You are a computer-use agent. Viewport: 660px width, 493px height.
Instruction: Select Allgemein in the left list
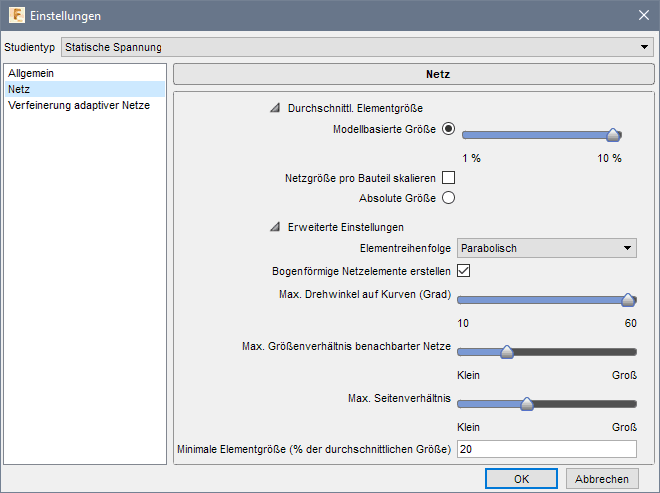[x=31, y=74]
